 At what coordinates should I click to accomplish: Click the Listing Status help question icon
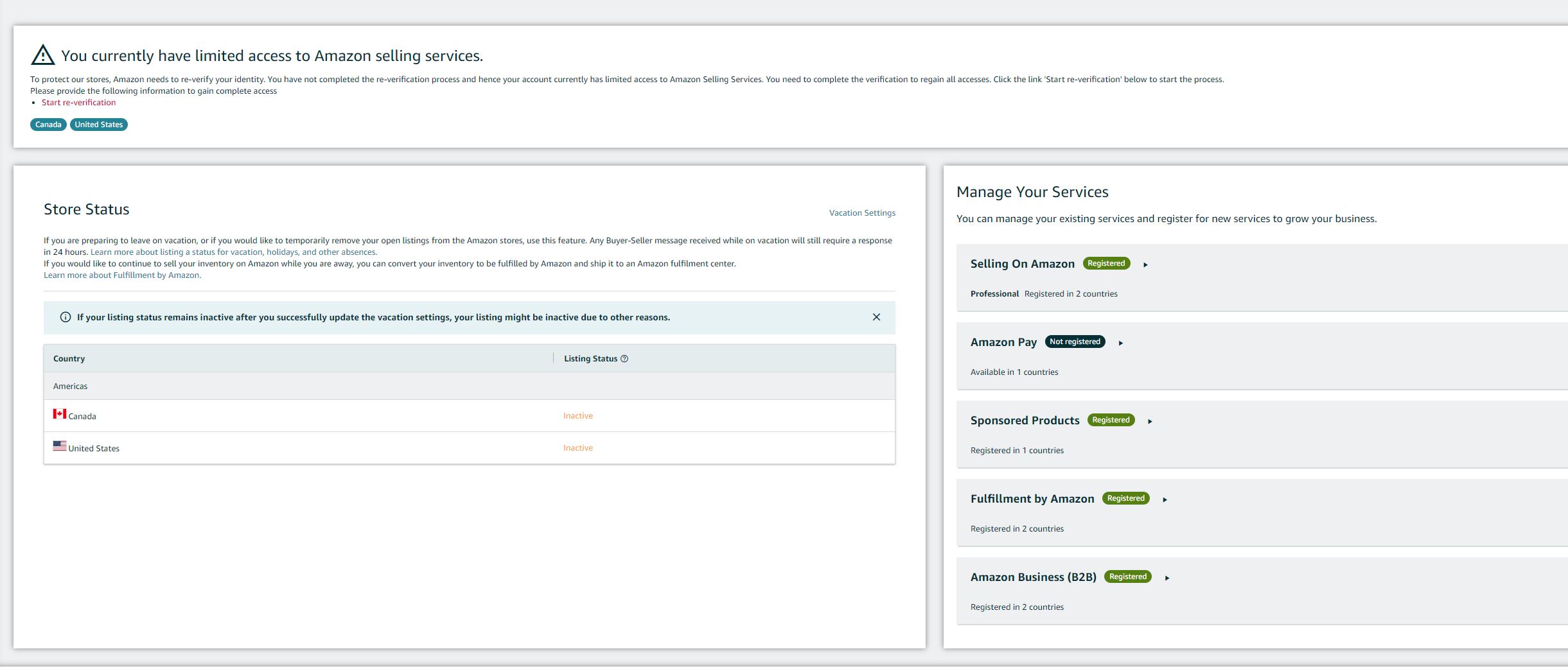point(624,359)
